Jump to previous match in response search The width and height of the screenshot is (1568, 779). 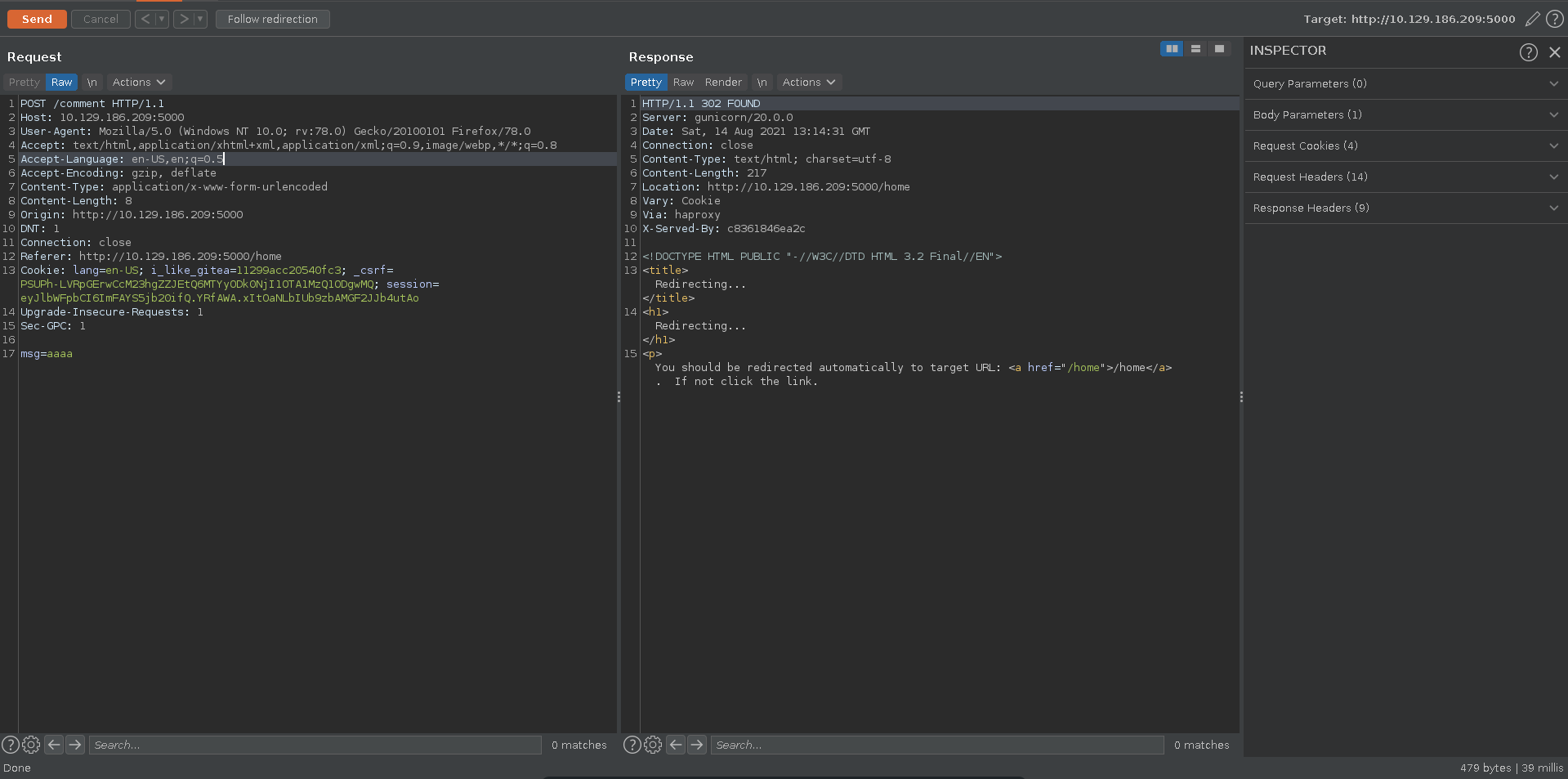[x=676, y=745]
